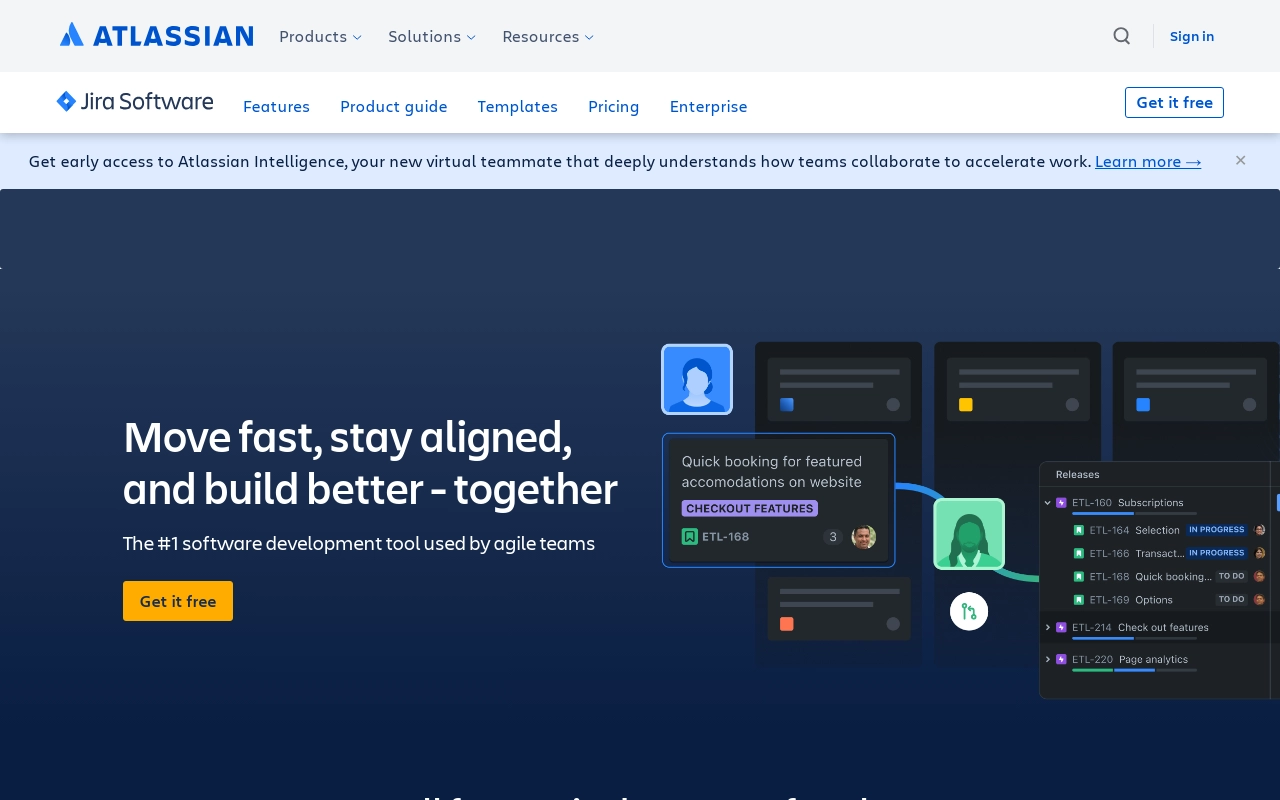Open the Enterprise page
The width and height of the screenshot is (1280, 800).
pos(708,106)
